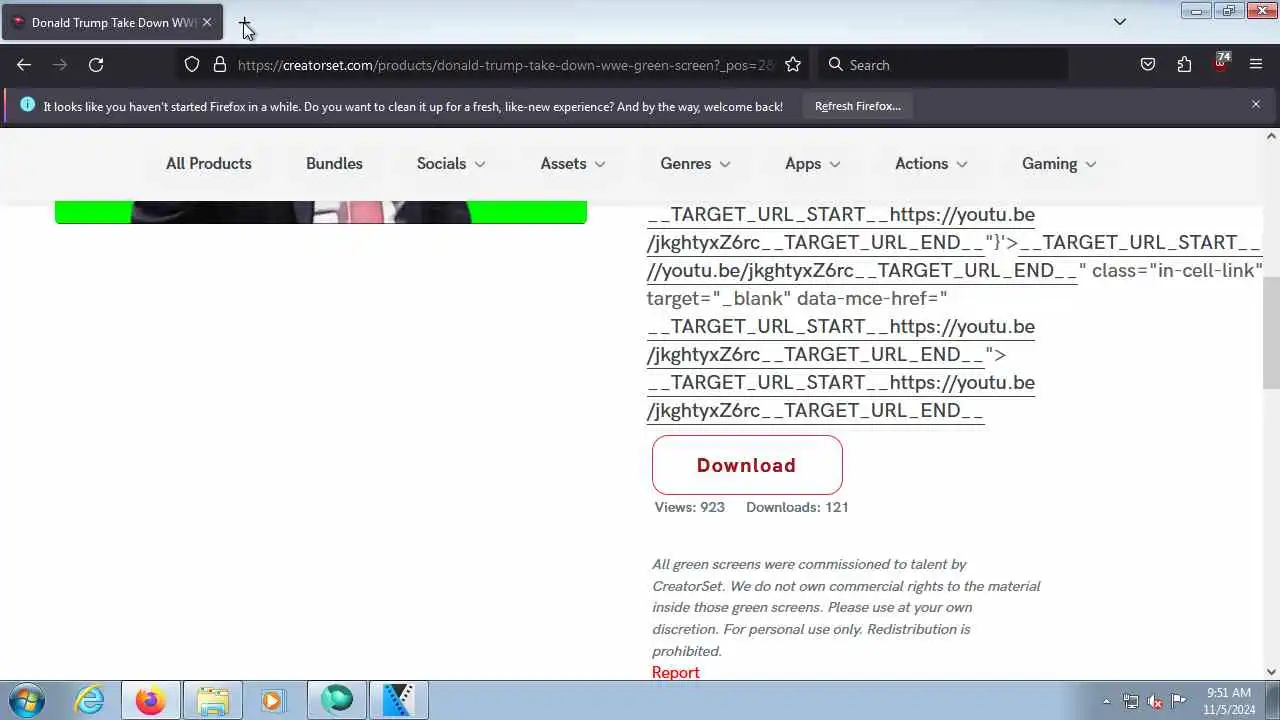Open Firefox application menu
The image size is (1280, 720).
pyautogui.click(x=1256, y=65)
